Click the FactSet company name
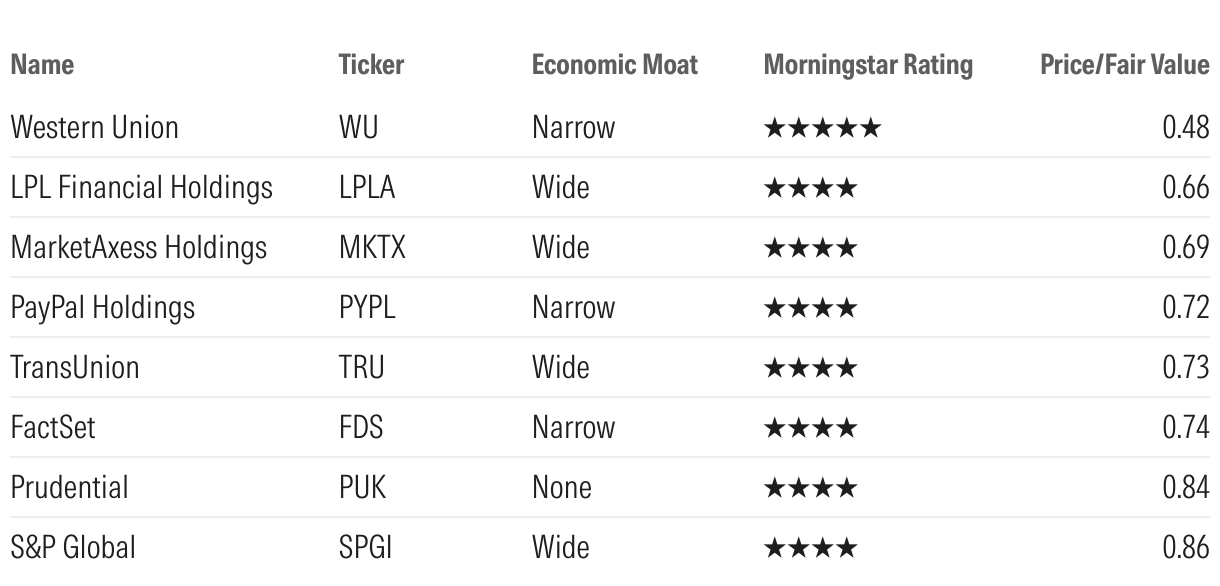 coord(53,427)
